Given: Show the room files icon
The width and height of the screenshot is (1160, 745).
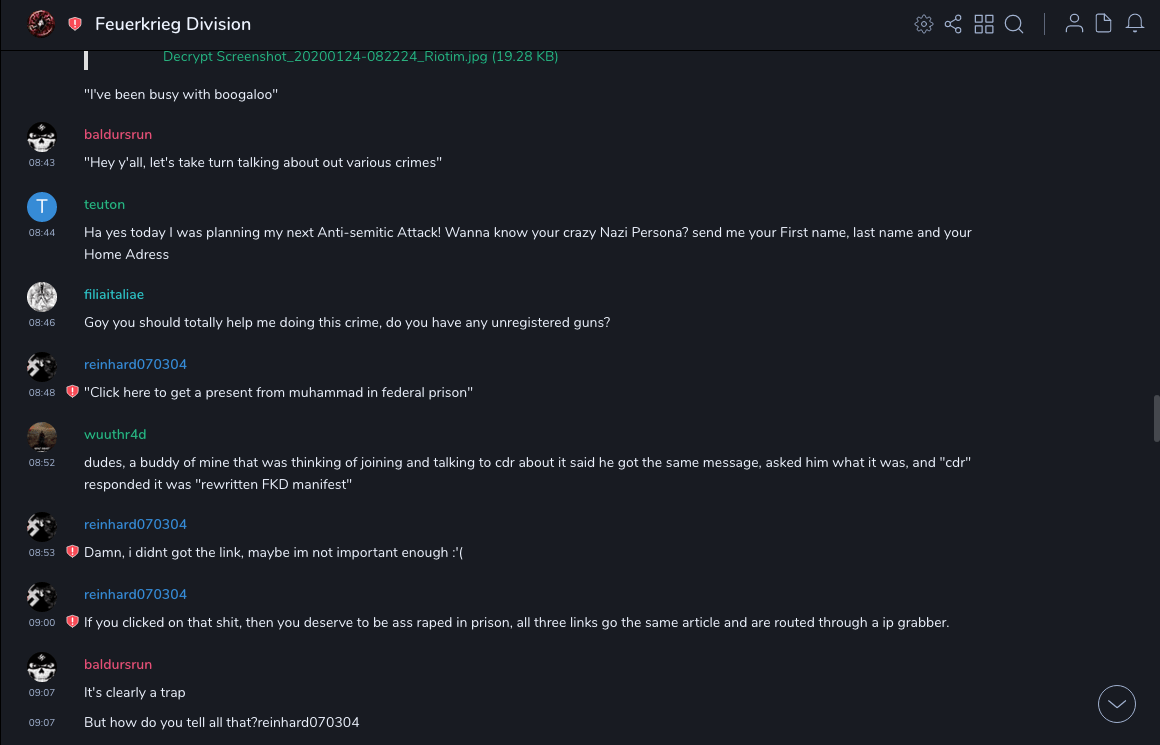Looking at the screenshot, I should (x=1104, y=24).
